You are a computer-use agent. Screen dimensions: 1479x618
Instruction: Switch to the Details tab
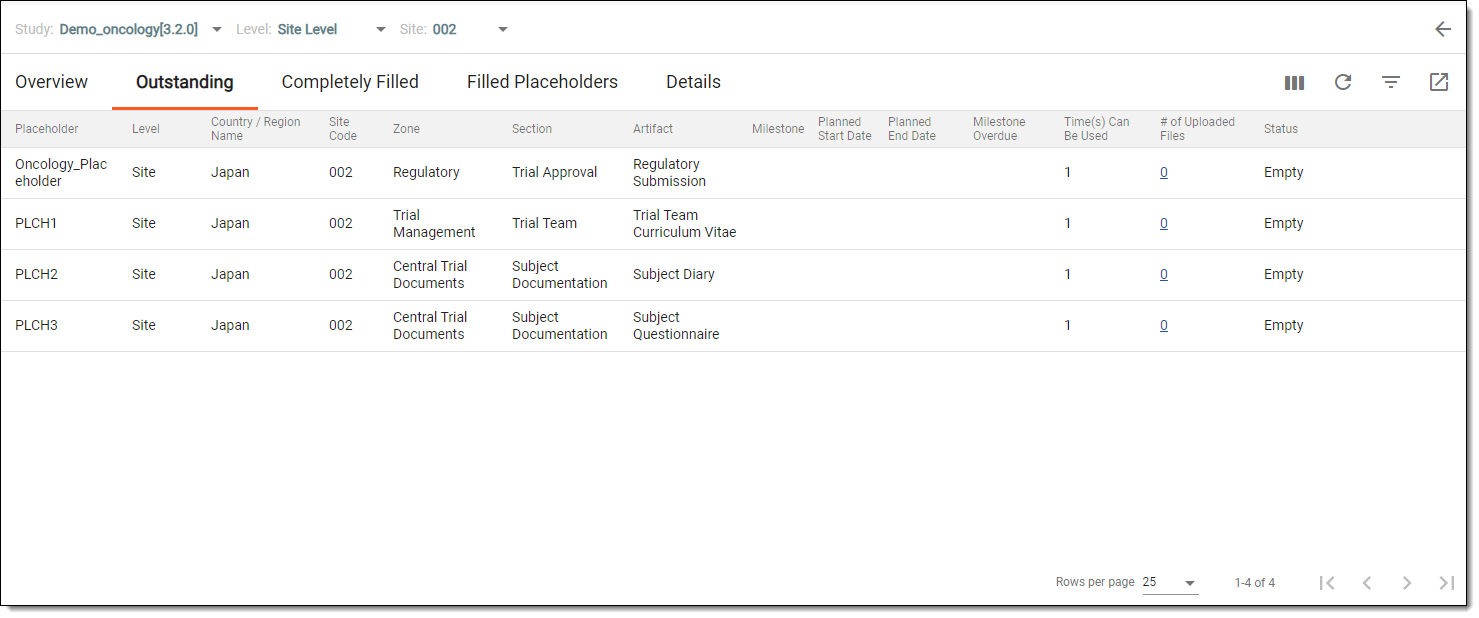(693, 82)
